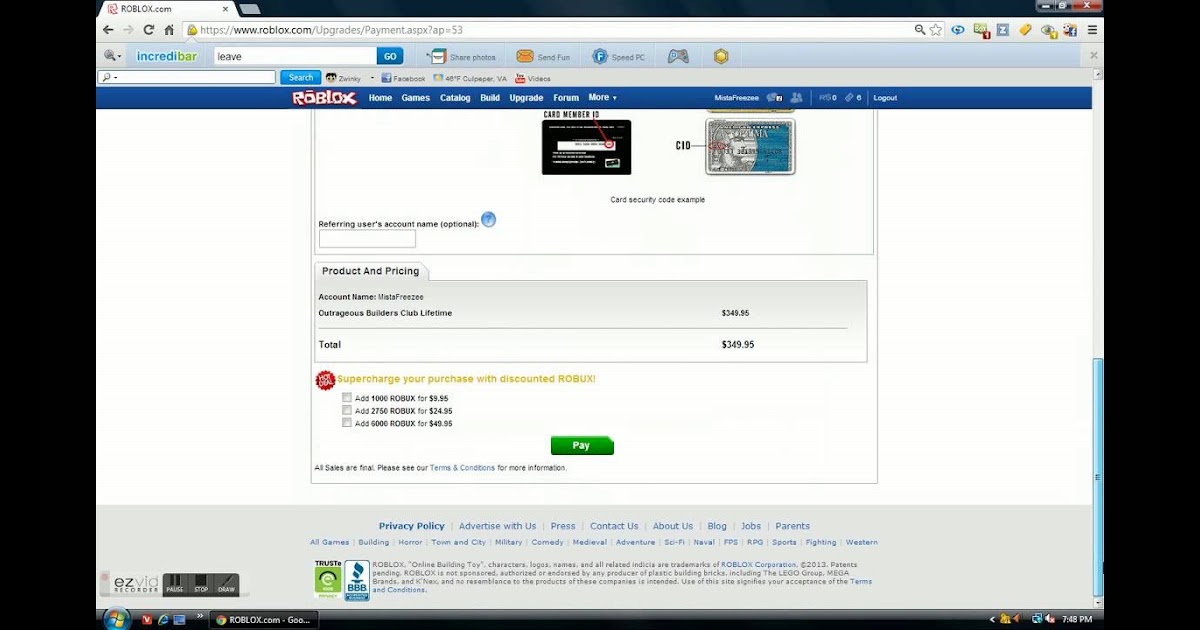Image resolution: width=1200 pixels, height=630 pixels.
Task: Click the ezvid Draw button
Action: point(227,584)
